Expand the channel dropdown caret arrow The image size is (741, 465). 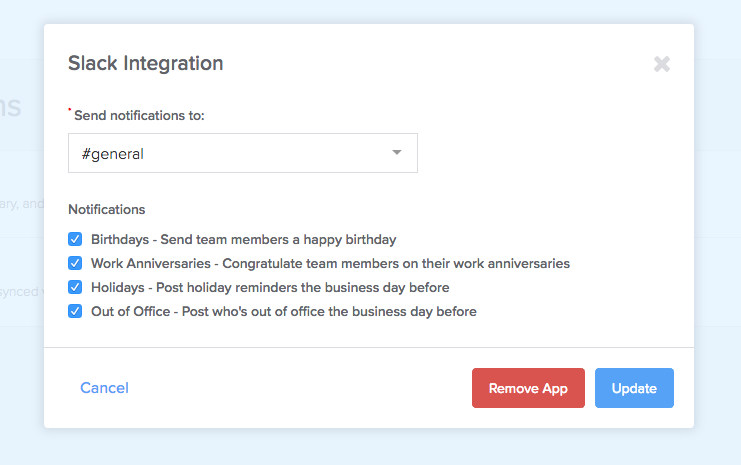tap(396, 152)
